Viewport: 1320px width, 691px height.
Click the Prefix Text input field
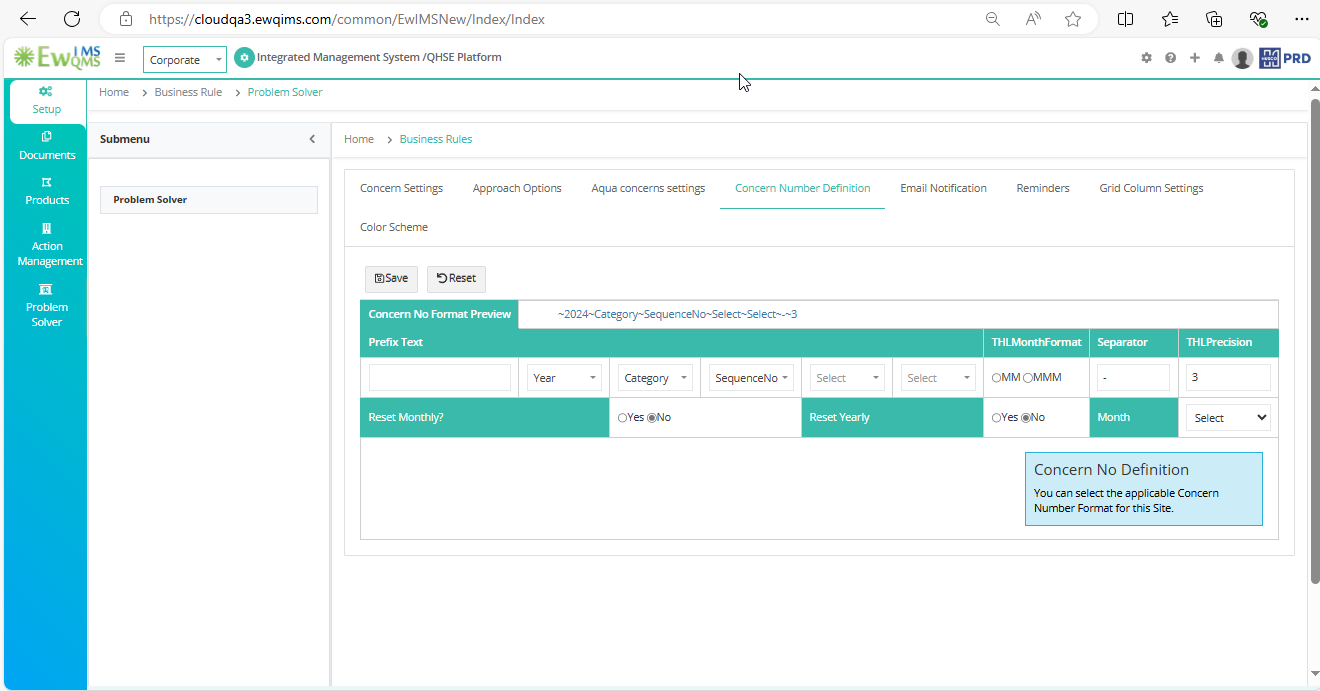tap(440, 378)
